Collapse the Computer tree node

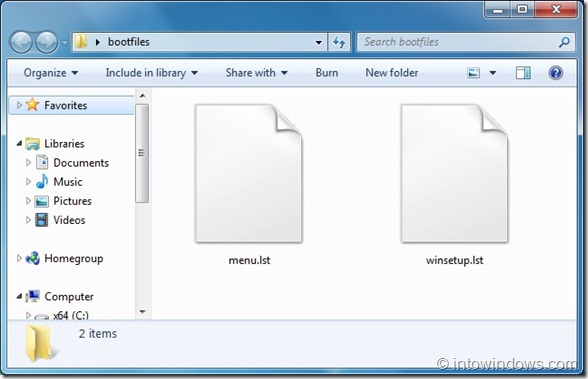(x=19, y=296)
